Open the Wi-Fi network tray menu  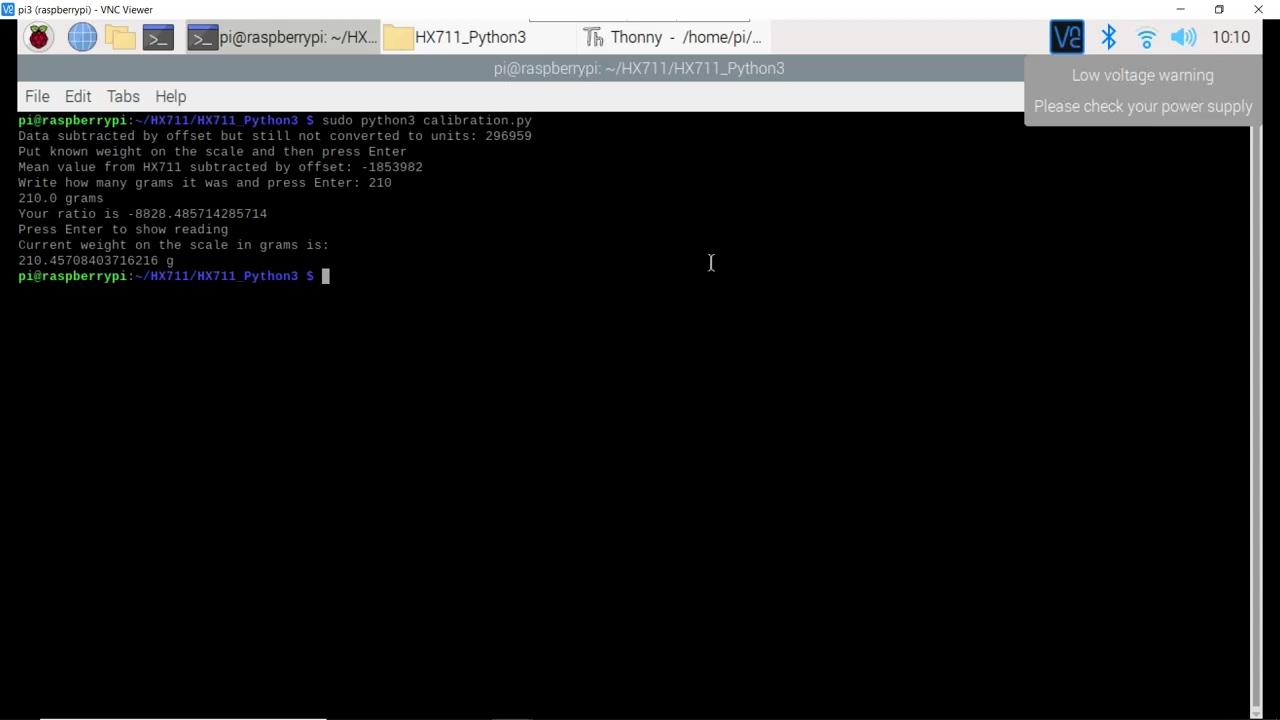coord(1146,38)
